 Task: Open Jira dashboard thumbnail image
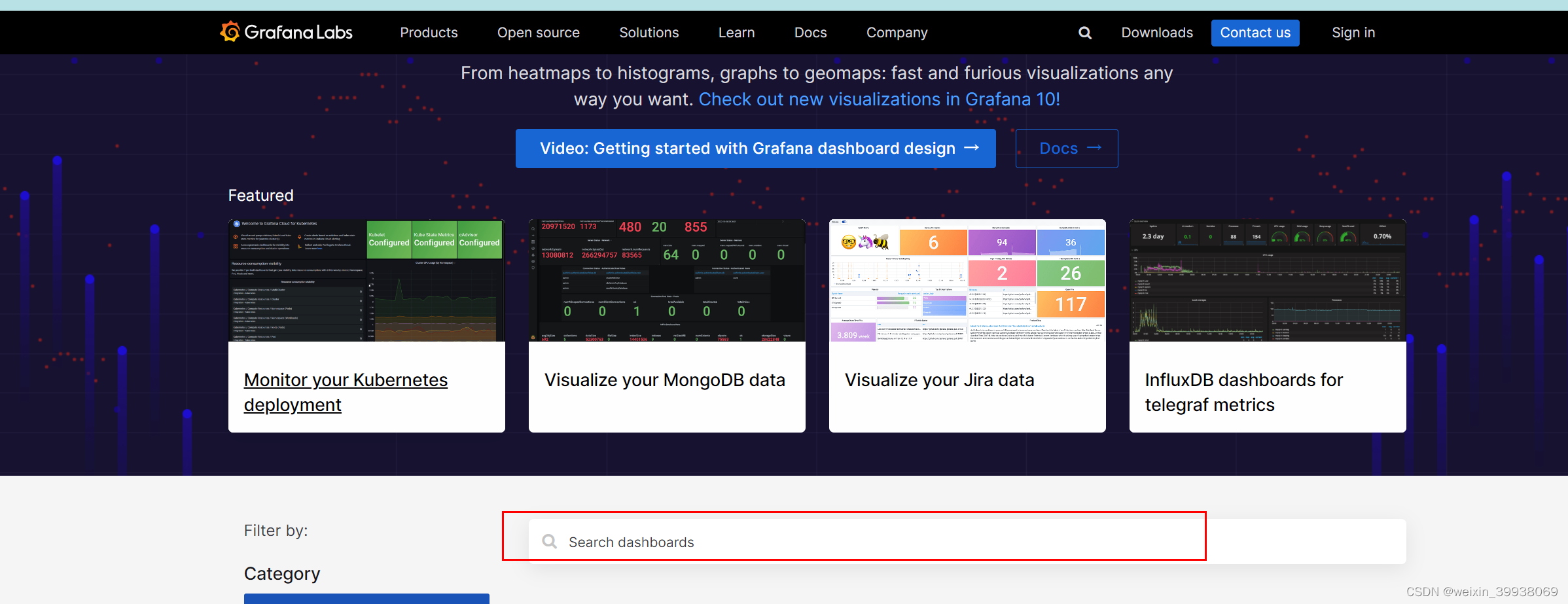tap(967, 280)
